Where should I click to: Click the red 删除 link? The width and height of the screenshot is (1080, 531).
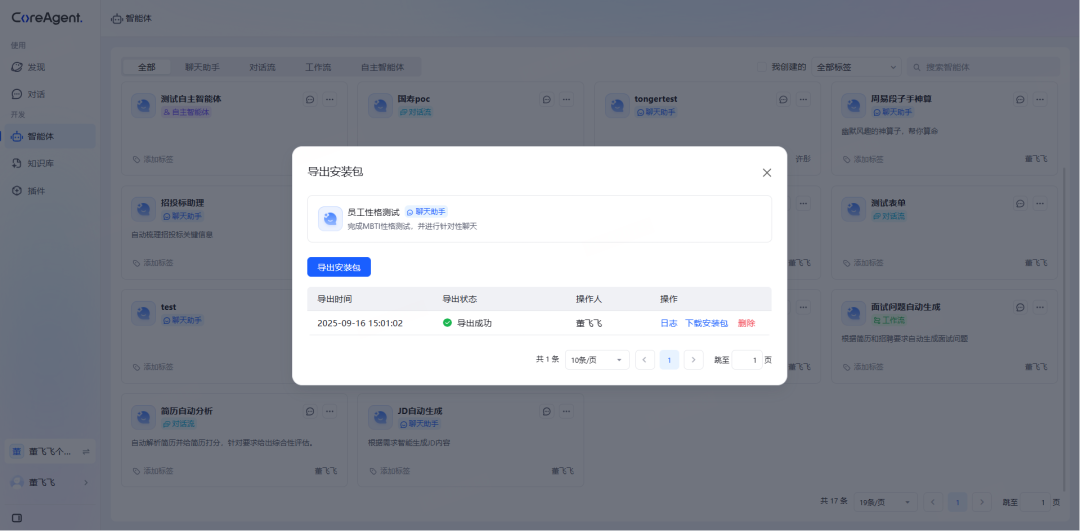[x=747, y=323]
